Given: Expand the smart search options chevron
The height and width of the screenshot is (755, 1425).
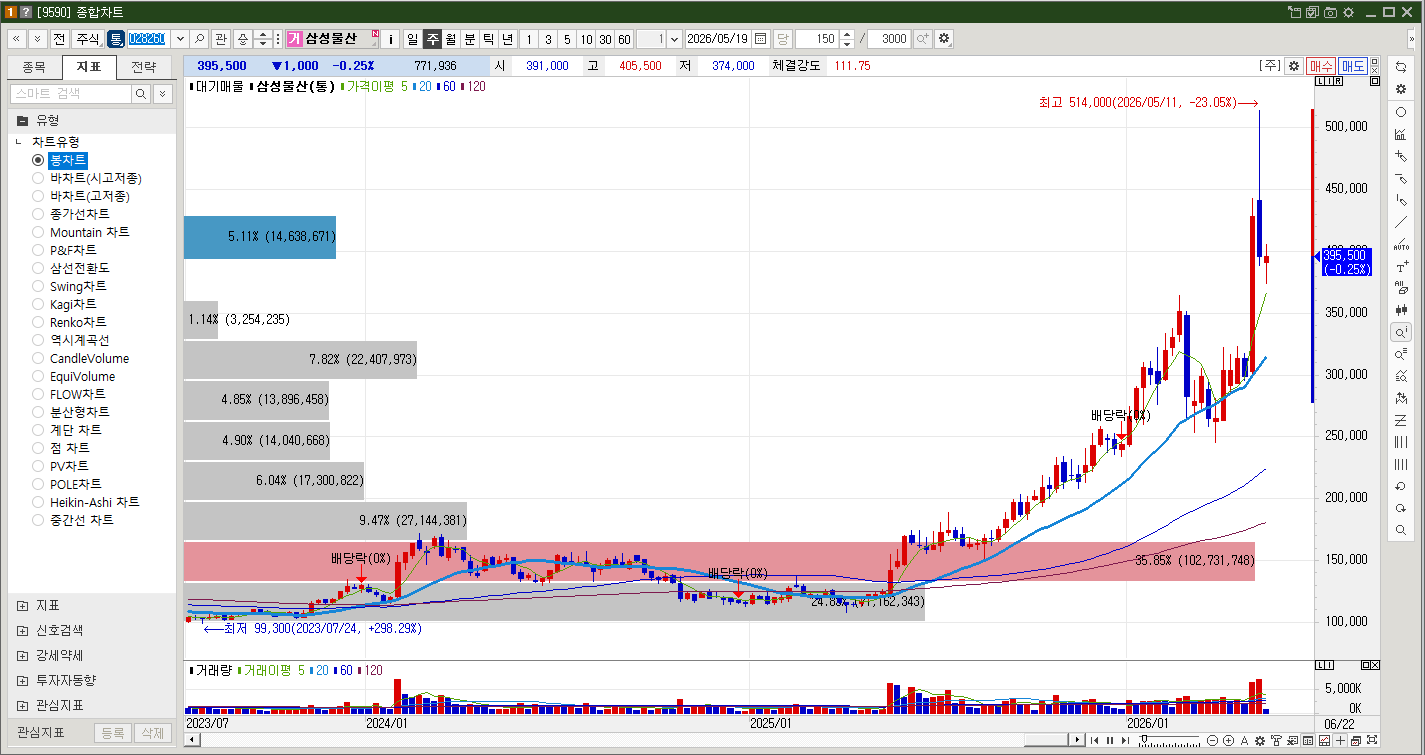Looking at the screenshot, I should pos(162,93).
